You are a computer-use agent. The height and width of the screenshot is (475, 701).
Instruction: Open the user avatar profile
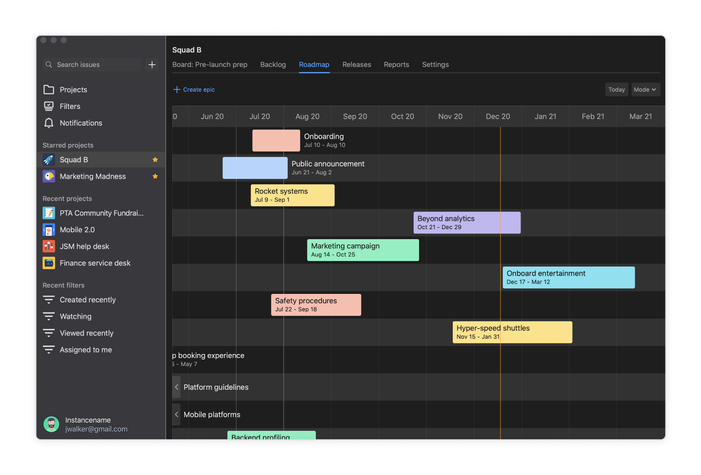[x=51, y=424]
